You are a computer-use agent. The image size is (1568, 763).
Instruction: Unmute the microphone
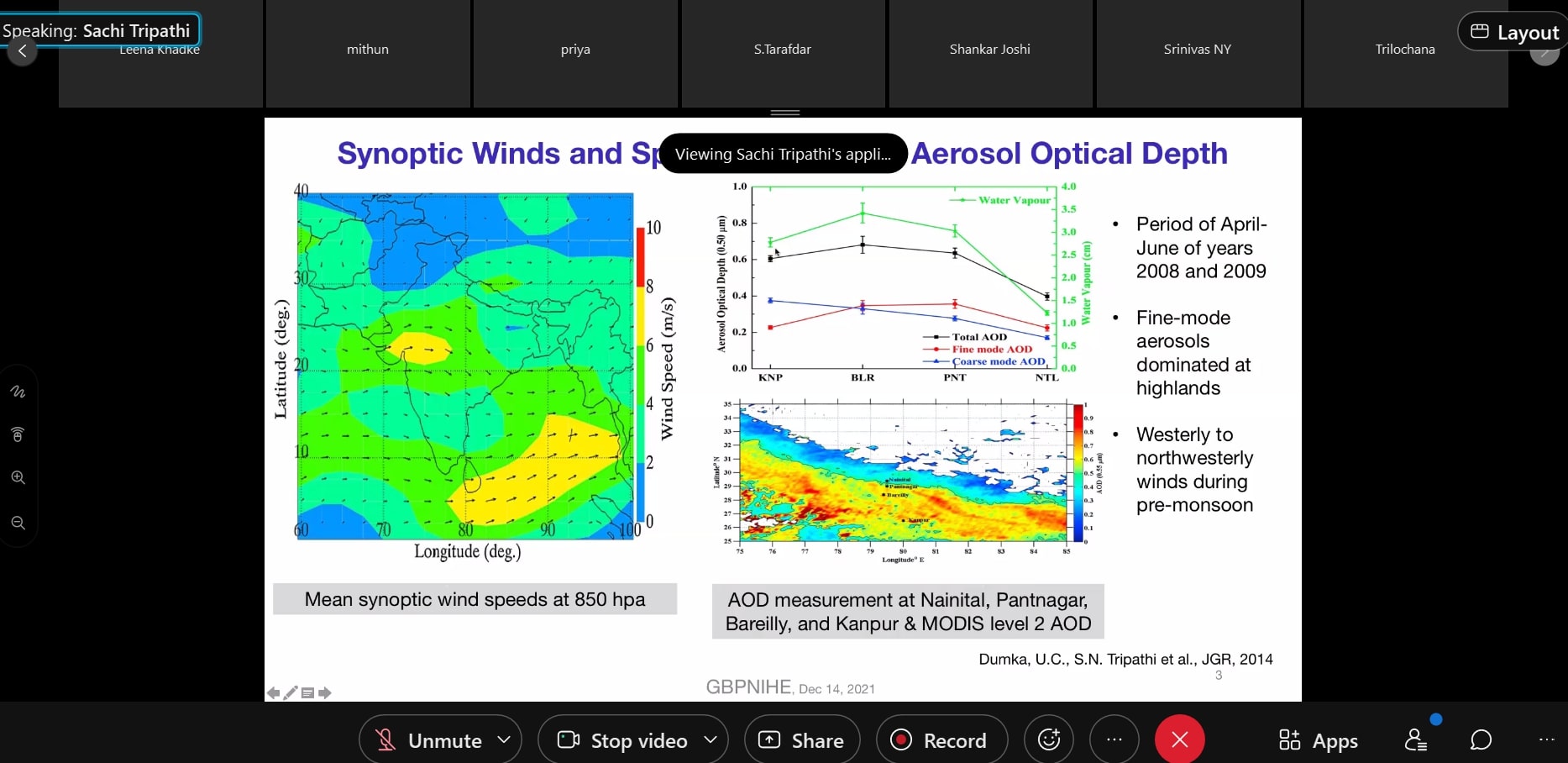point(429,739)
